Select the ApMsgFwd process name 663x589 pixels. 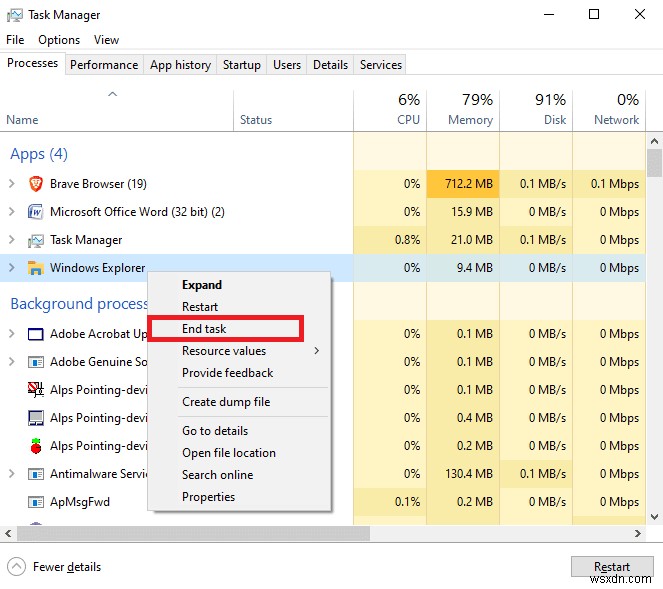(x=80, y=502)
